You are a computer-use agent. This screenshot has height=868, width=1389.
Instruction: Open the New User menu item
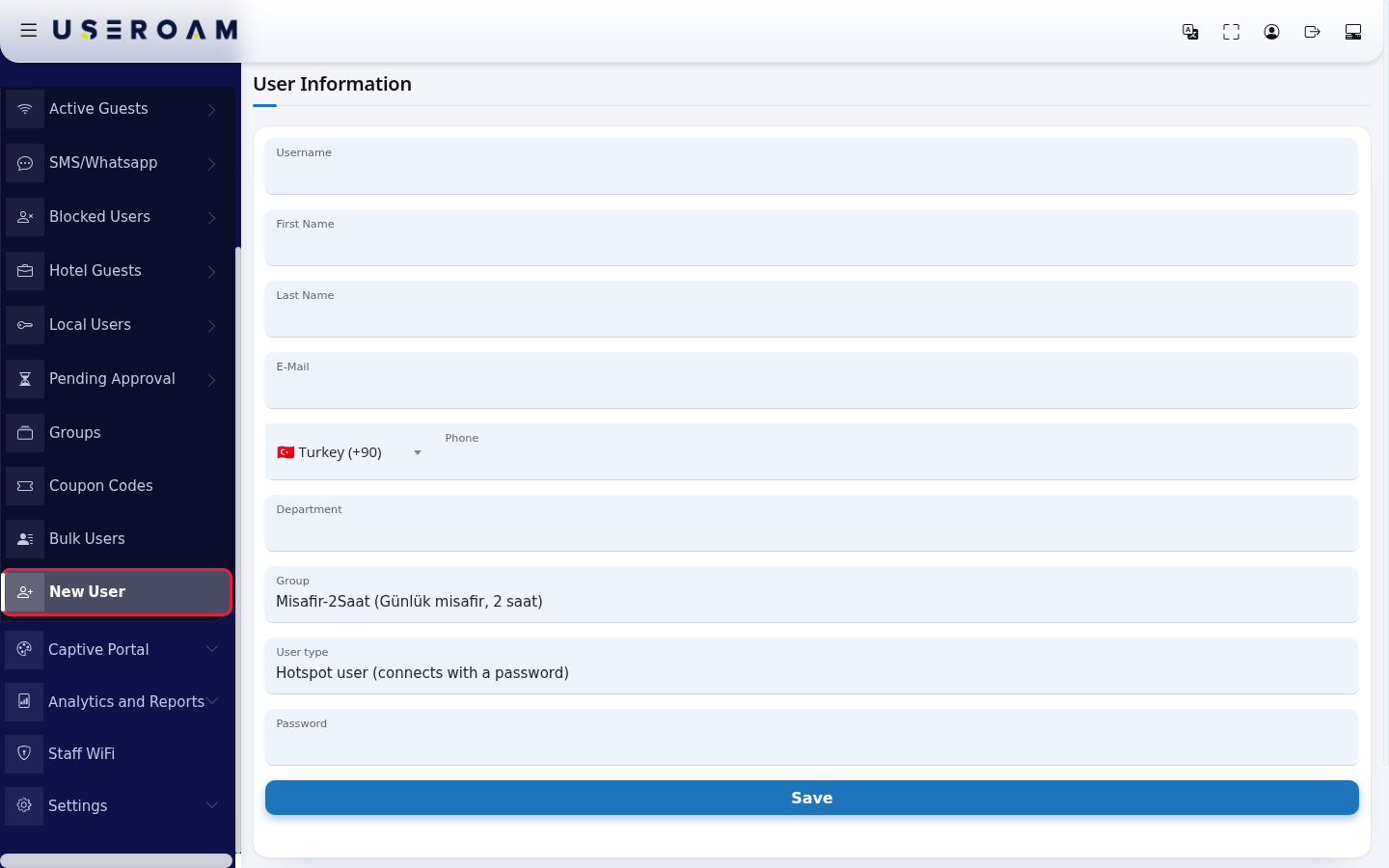[x=117, y=592]
